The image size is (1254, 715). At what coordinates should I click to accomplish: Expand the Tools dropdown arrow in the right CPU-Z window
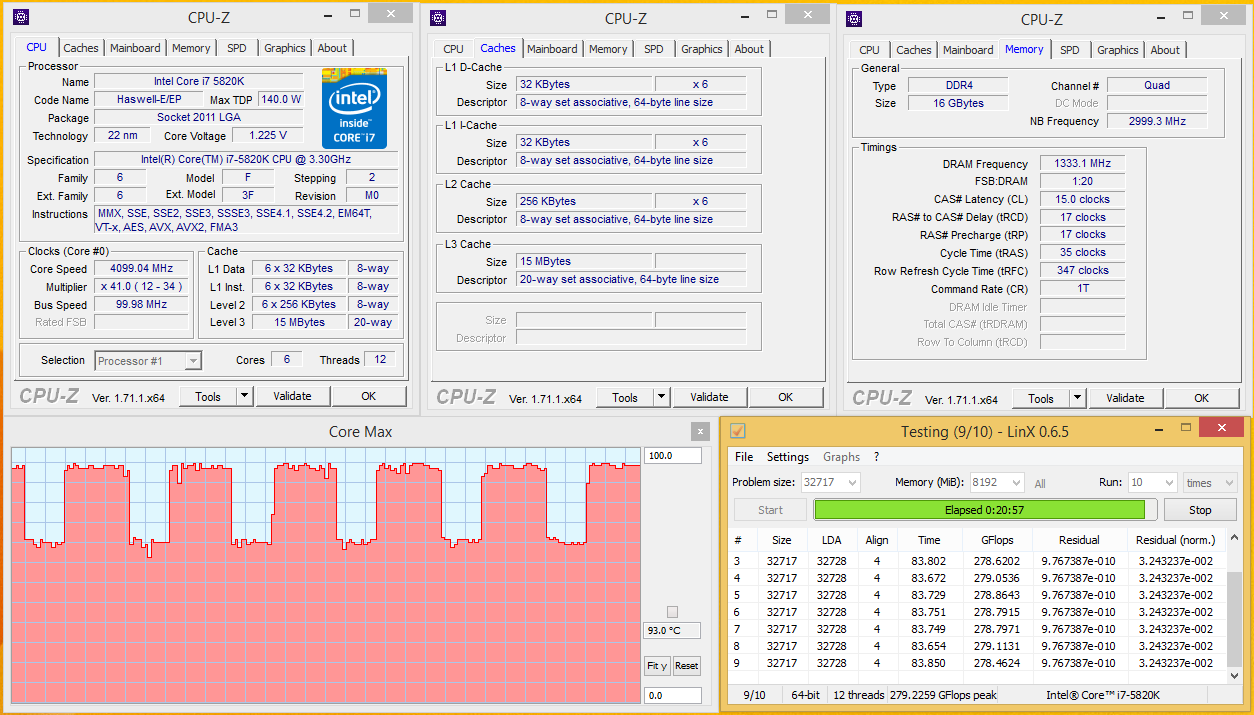pyautogui.click(x=1077, y=398)
